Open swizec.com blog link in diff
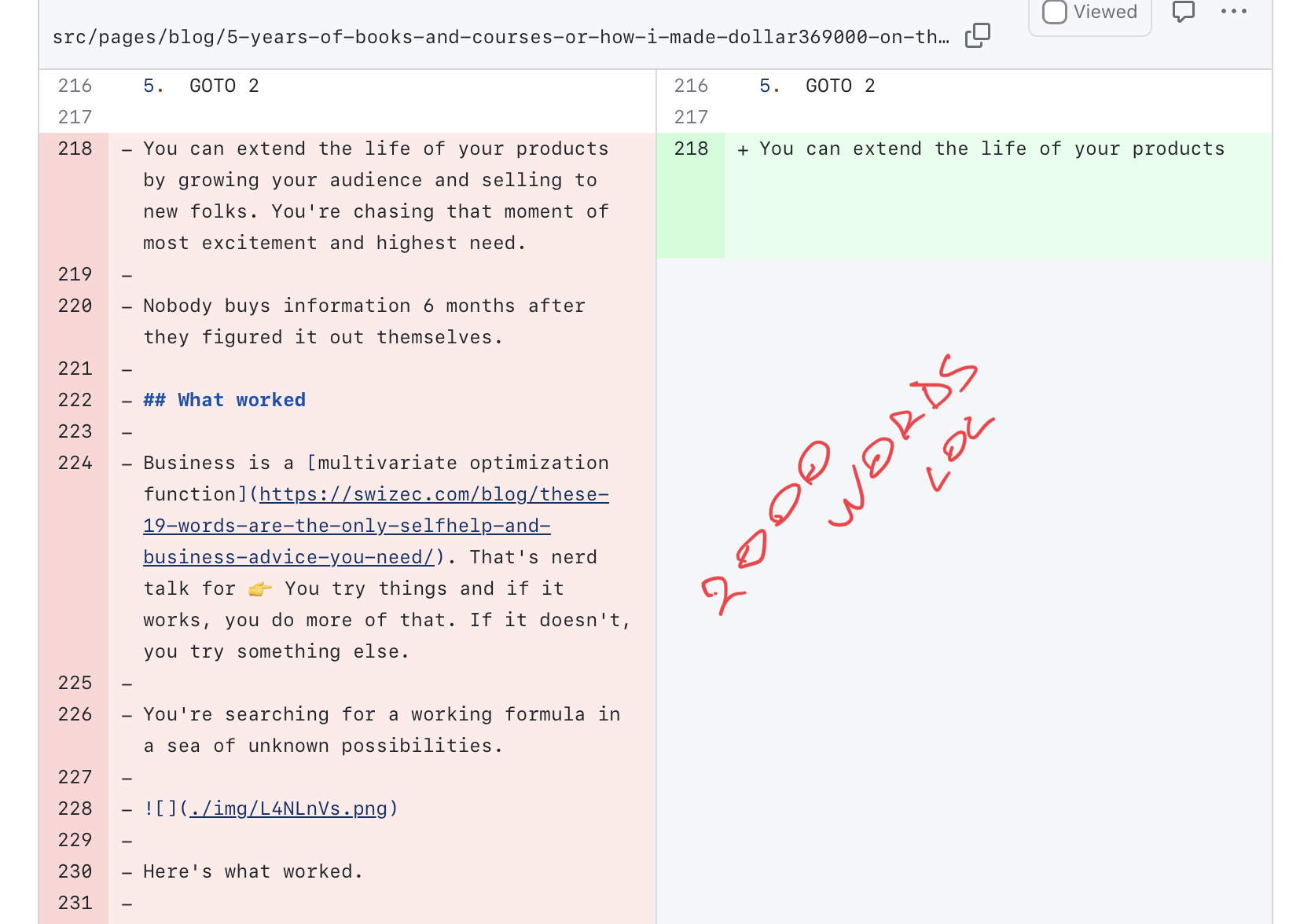The width and height of the screenshot is (1311, 924). (376, 526)
